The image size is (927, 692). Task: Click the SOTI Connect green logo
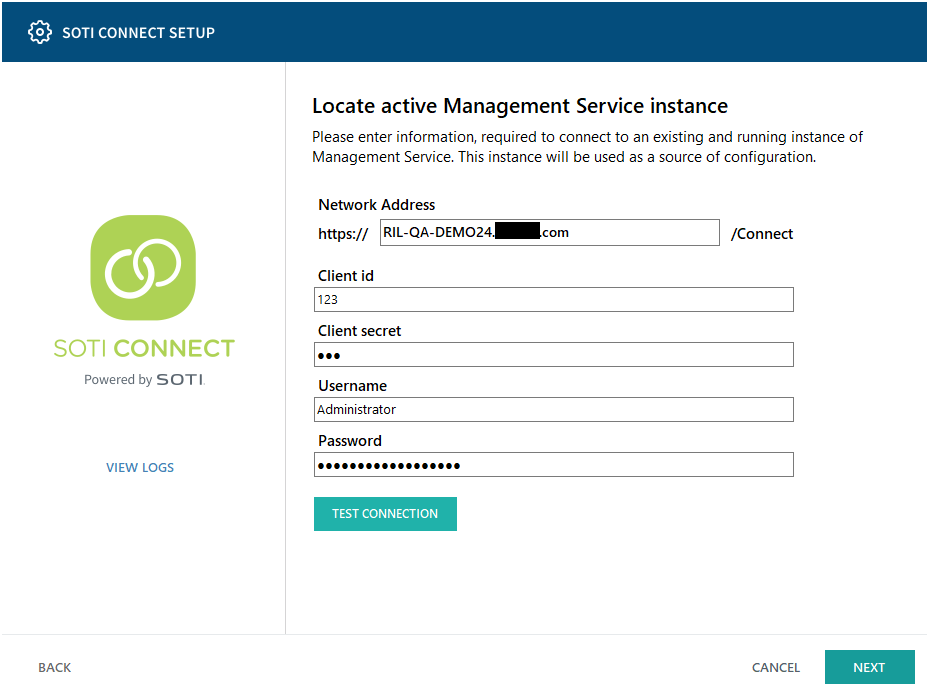click(143, 268)
